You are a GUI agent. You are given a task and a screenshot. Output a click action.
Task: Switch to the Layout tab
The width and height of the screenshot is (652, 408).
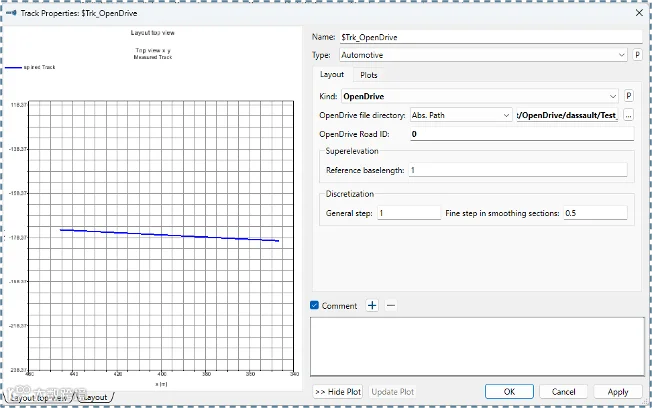tap(332, 74)
